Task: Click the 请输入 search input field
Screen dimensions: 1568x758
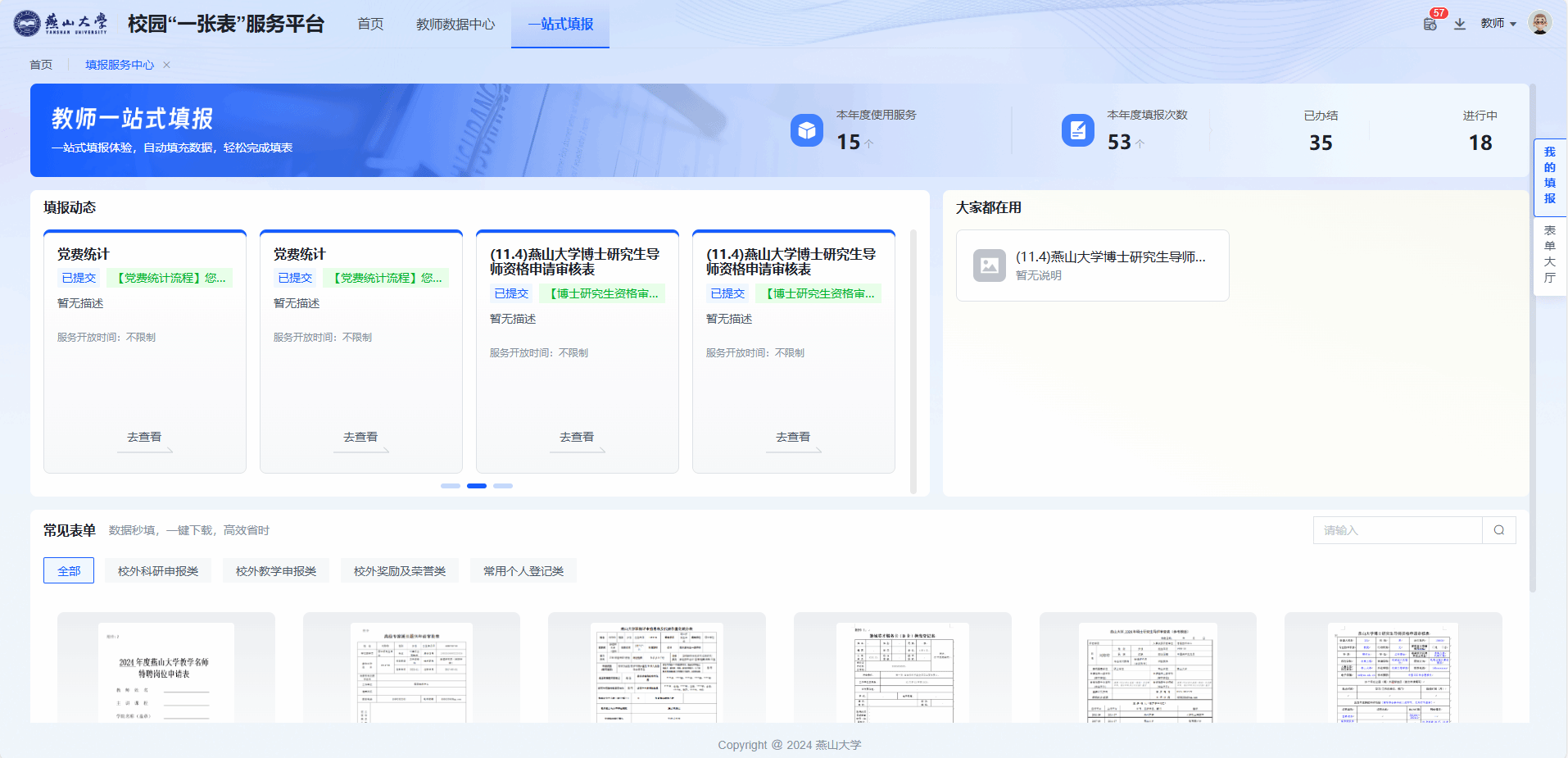Action: (1397, 530)
